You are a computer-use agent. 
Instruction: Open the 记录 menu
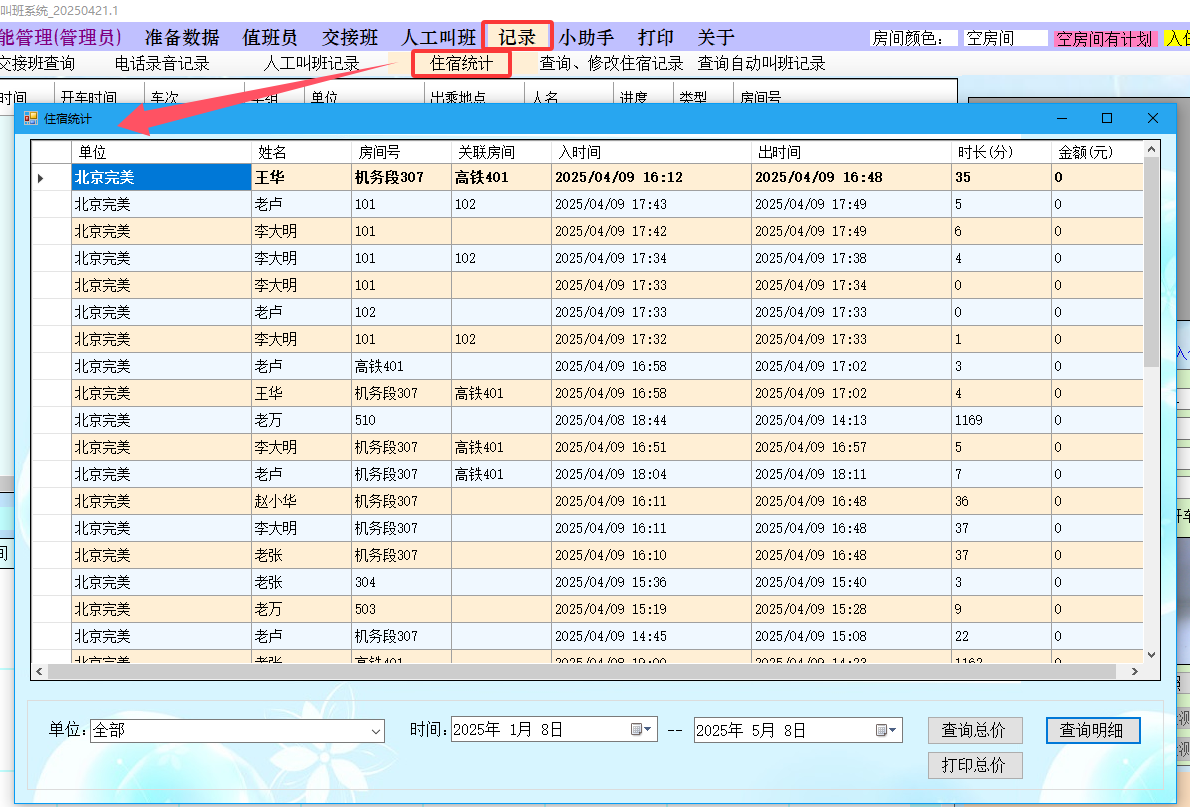pyautogui.click(x=517, y=37)
